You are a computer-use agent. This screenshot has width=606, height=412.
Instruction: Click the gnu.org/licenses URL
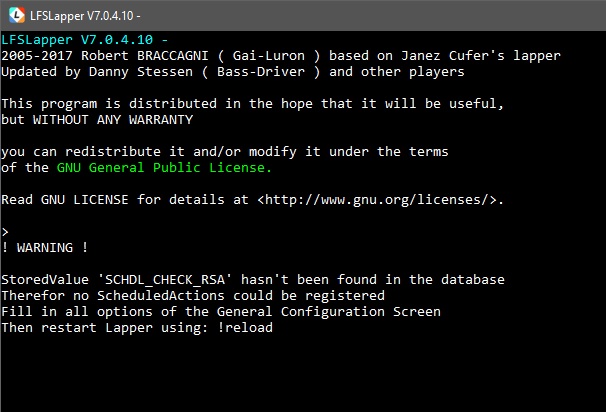[x=378, y=200]
